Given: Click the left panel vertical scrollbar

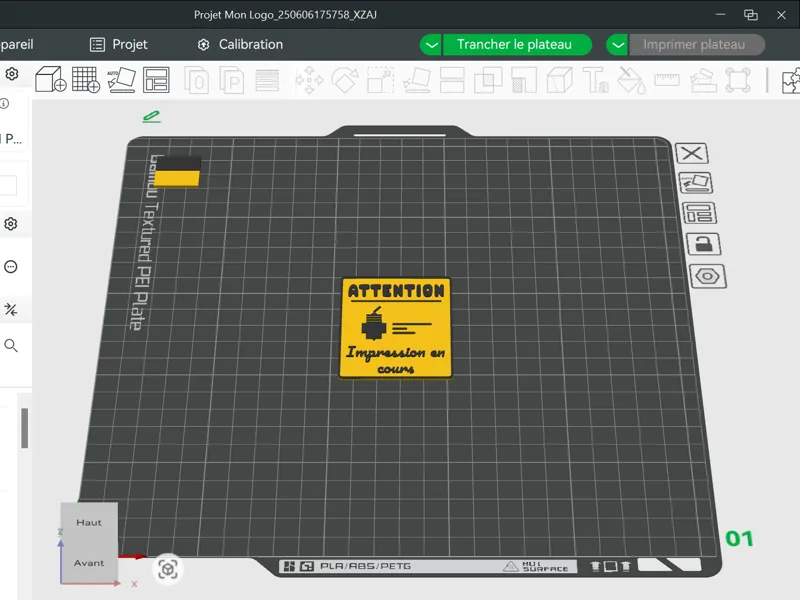Looking at the screenshot, I should [x=24, y=428].
